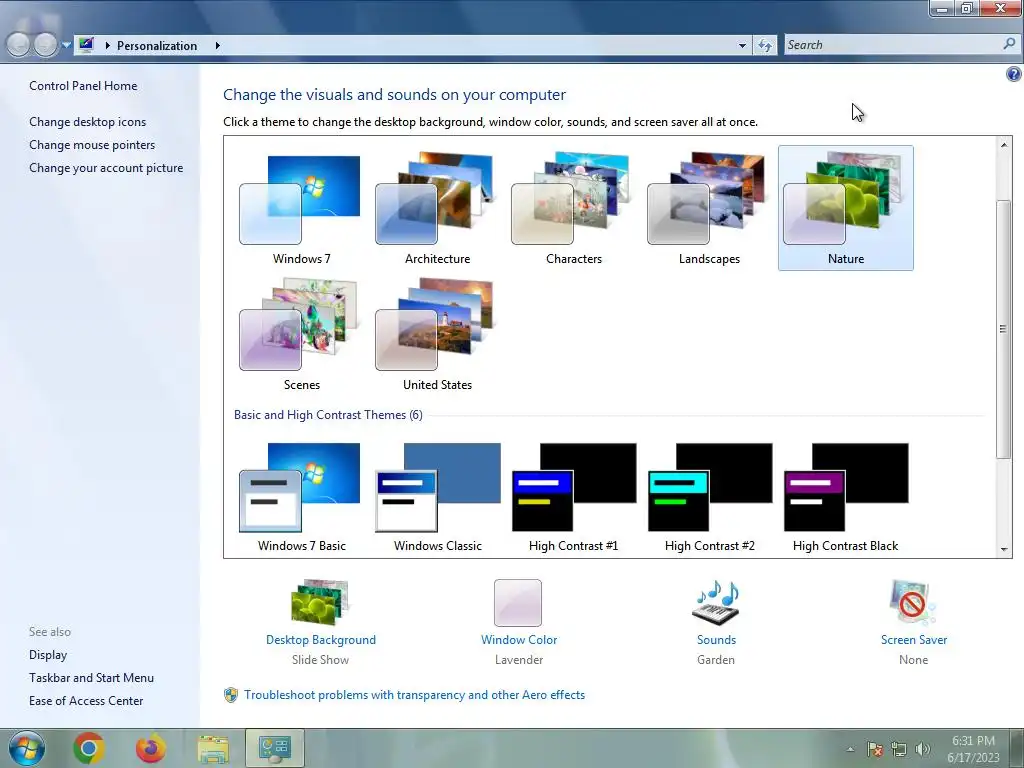The height and width of the screenshot is (768, 1024).
Task: Go to Control Panel Home
Action: click(83, 86)
